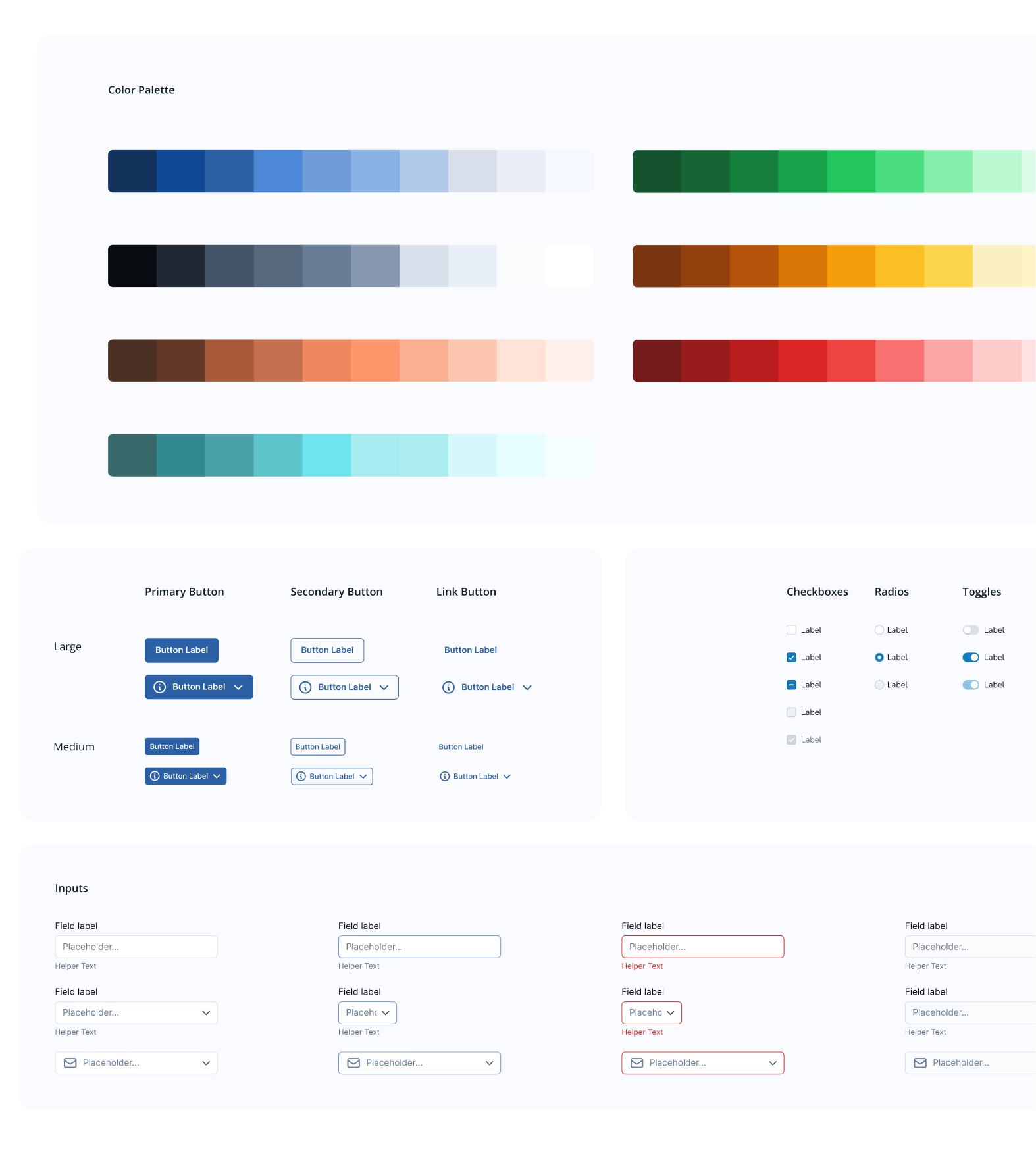Click the selected blue radio button

coord(879,658)
